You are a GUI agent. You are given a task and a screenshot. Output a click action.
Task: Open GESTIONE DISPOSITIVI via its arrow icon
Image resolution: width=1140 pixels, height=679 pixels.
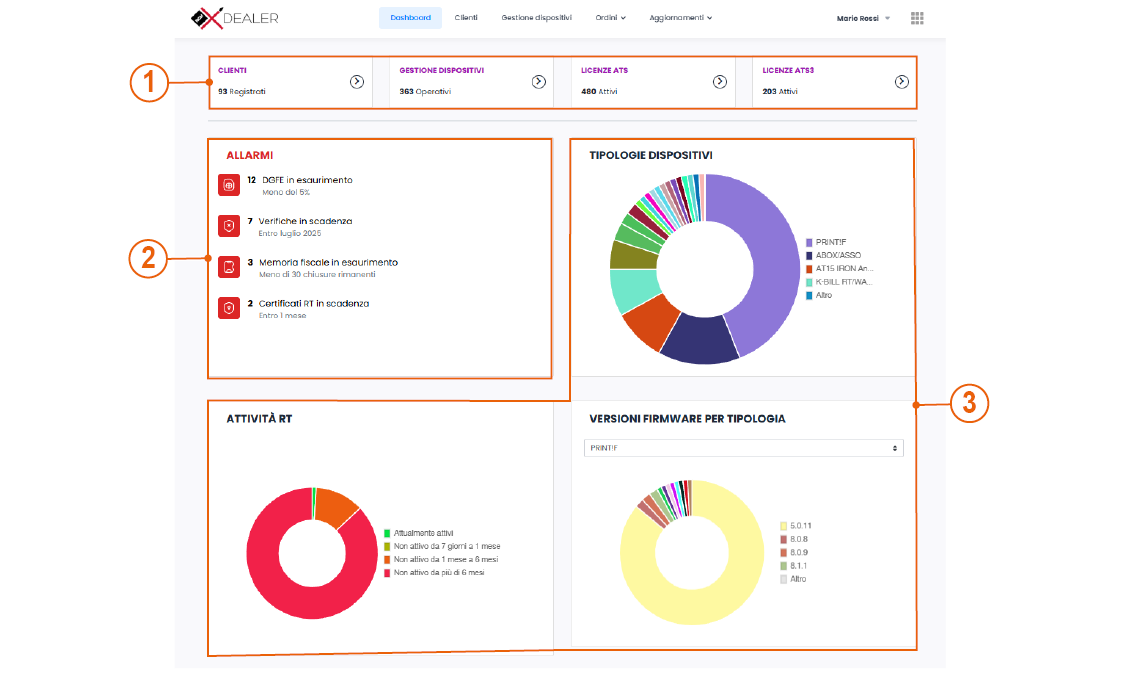539,82
